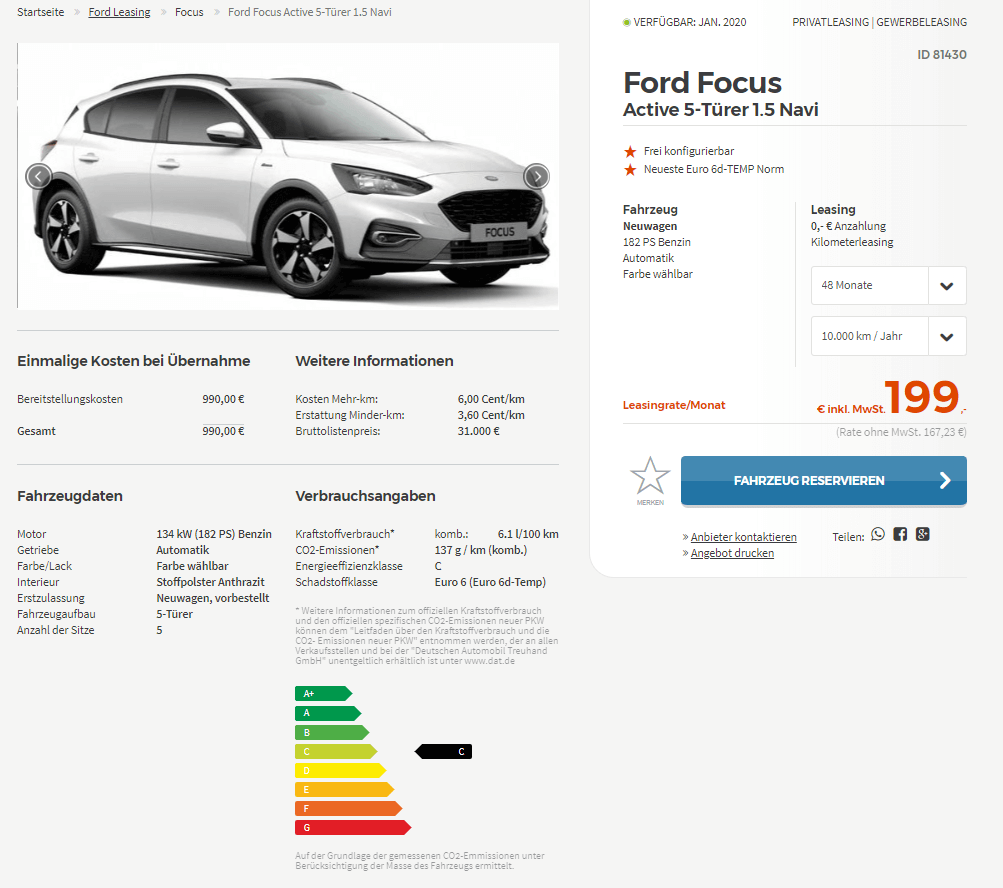
Task: Click the 'Fahrzeugdaten' heading
Action: point(70,496)
